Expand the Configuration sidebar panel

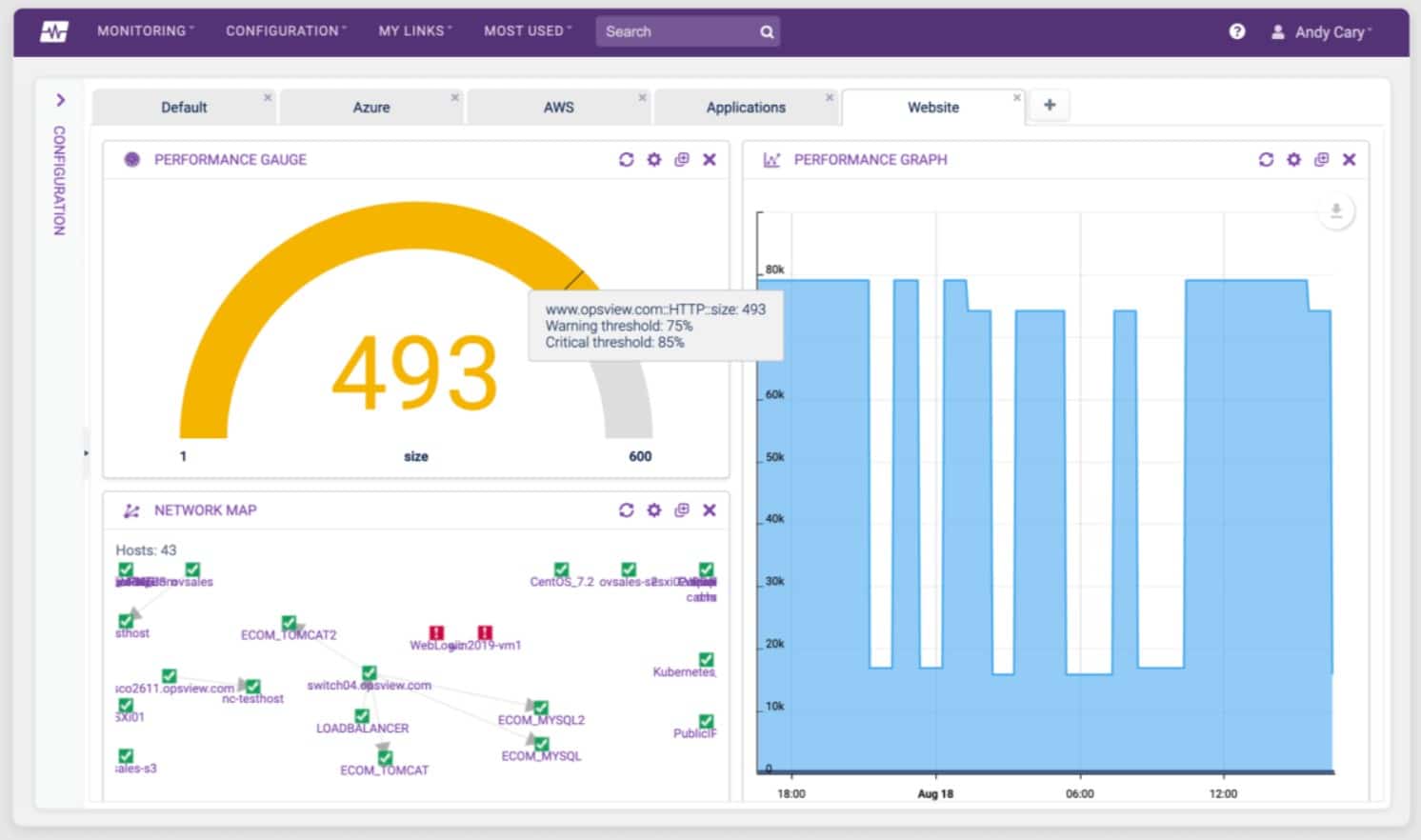coord(62,100)
